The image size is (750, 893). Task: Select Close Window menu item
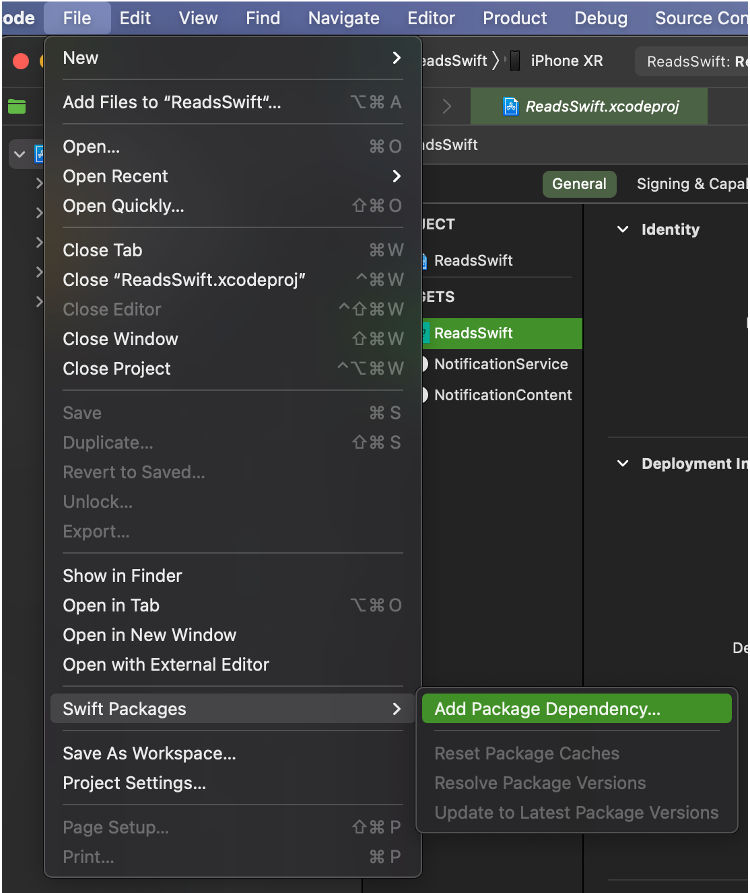click(x=232, y=339)
